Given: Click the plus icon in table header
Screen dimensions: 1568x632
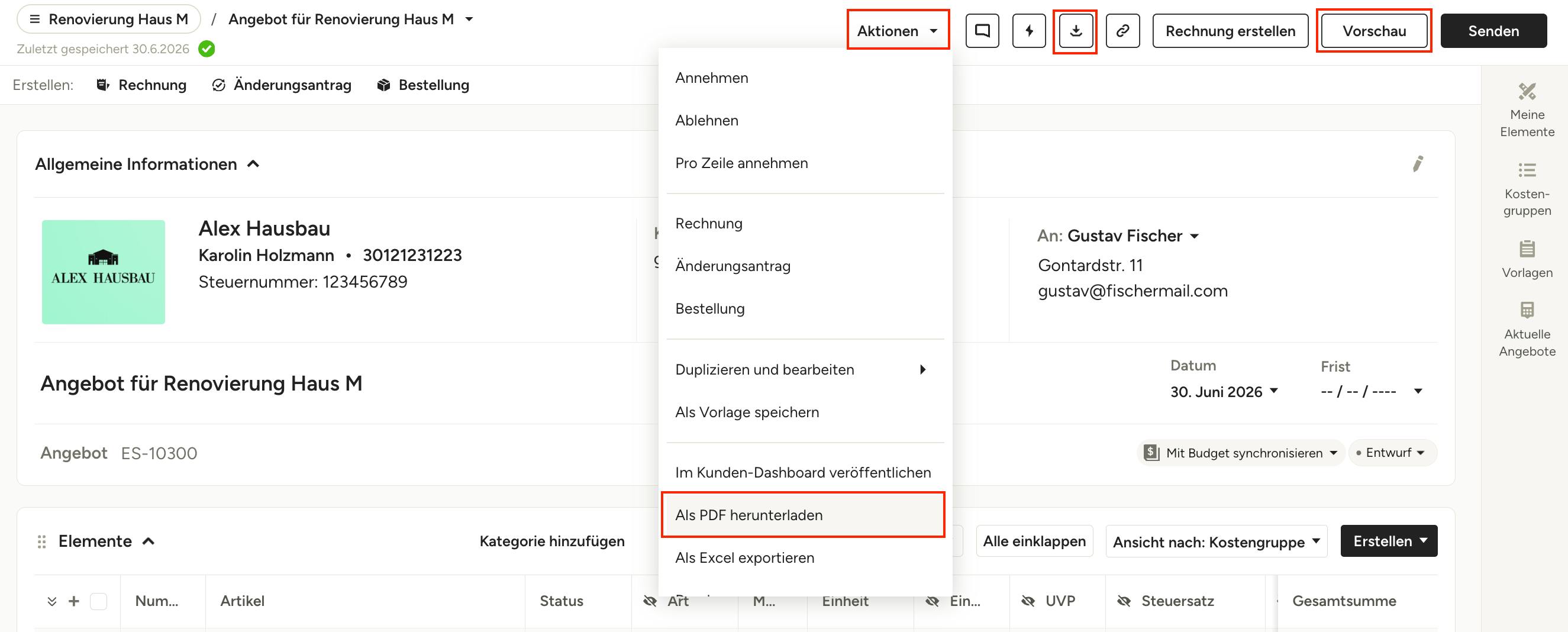Looking at the screenshot, I should 73,601.
